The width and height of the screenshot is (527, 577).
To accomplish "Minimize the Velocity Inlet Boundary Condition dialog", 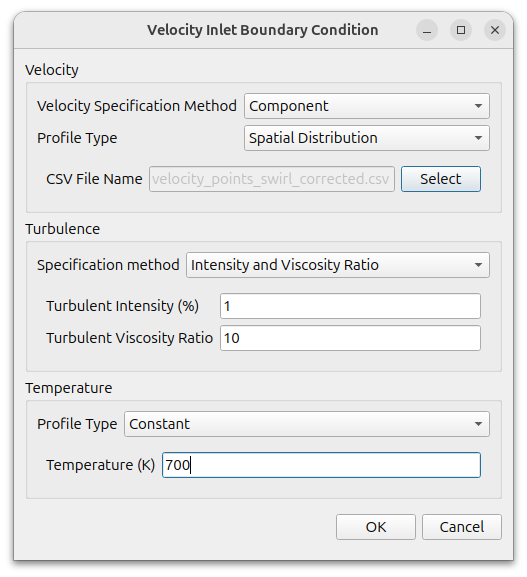I will coord(427,30).
